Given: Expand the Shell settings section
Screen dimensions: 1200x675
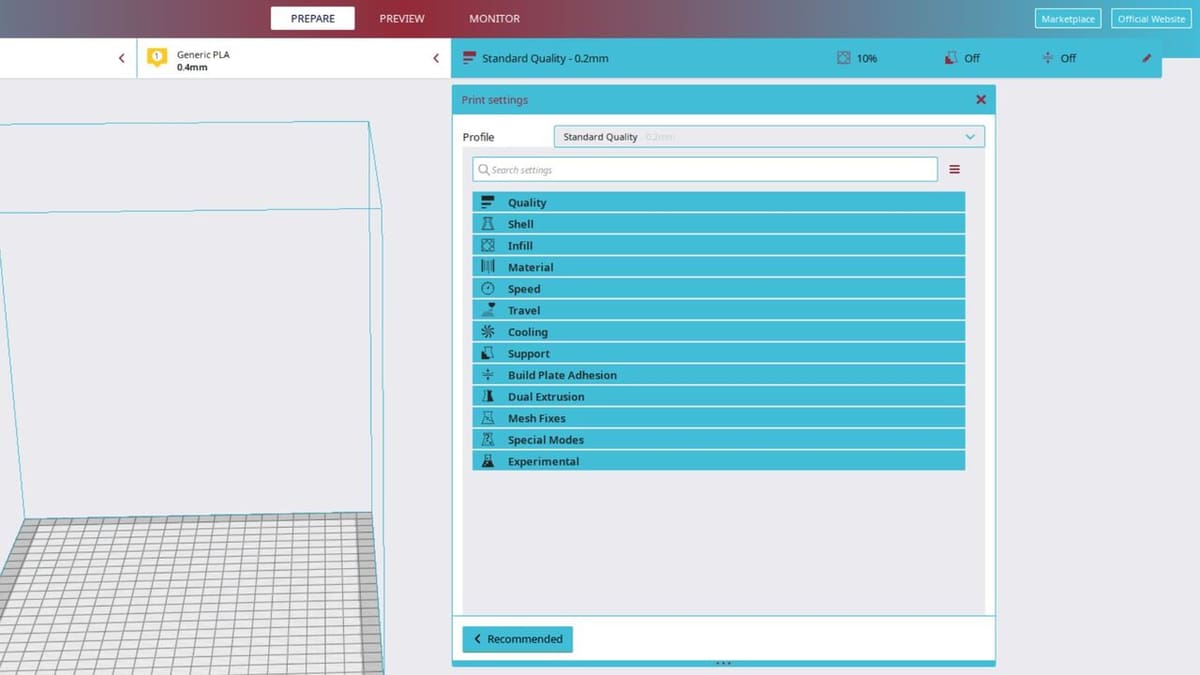Looking at the screenshot, I should pos(719,224).
